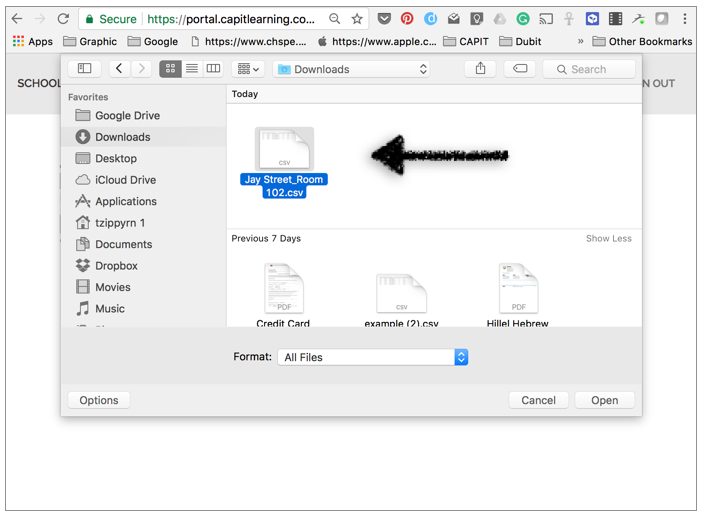This screenshot has height=520, width=704.
Task: Click the Cancel button
Action: [538, 400]
